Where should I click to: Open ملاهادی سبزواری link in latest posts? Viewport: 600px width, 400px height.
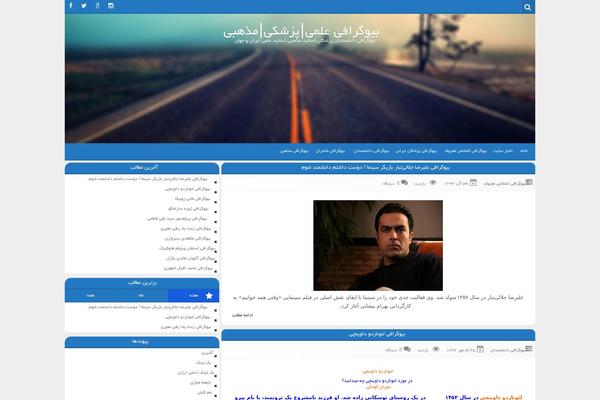188,238
